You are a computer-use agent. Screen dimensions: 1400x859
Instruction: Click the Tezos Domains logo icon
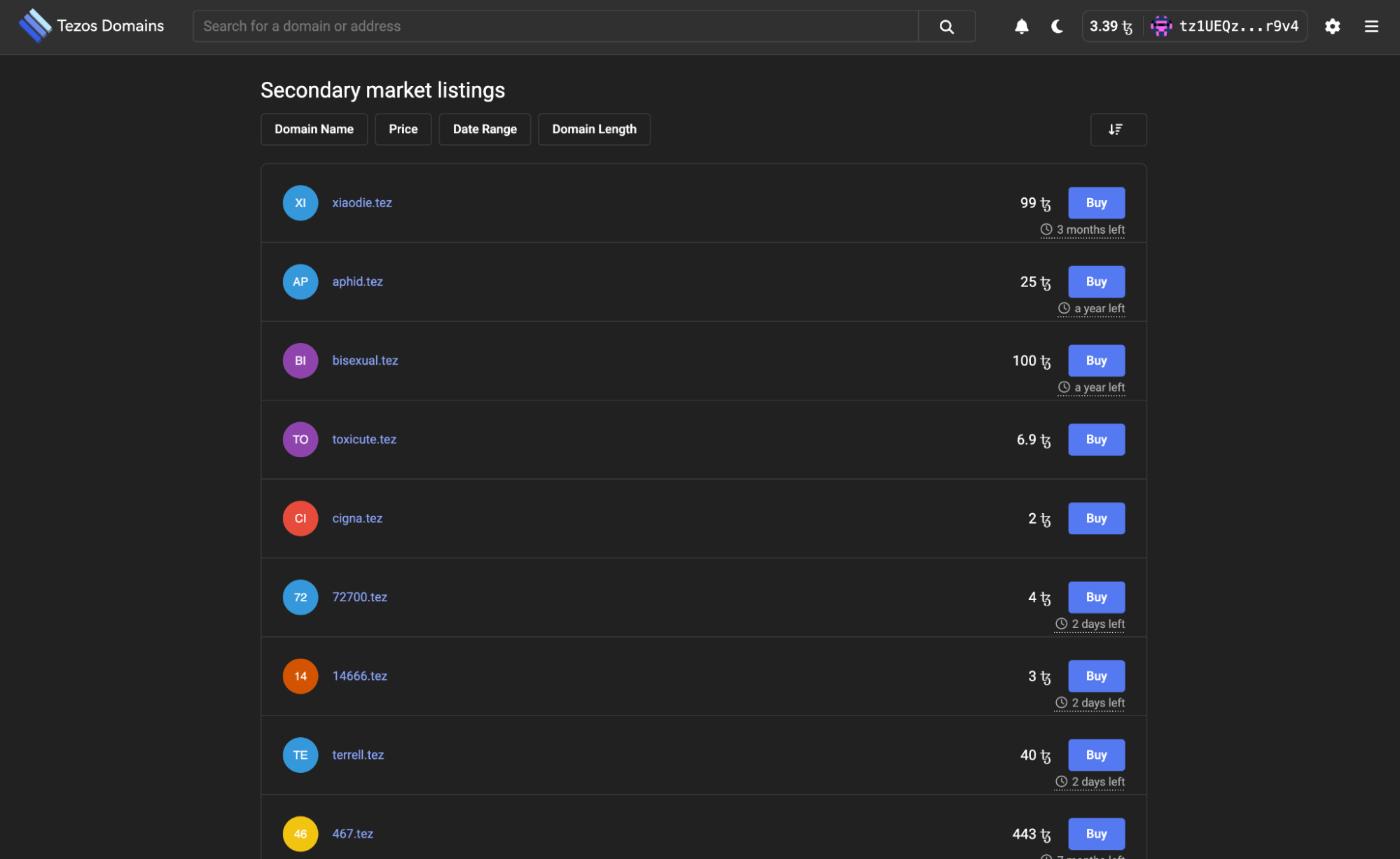coord(34,26)
